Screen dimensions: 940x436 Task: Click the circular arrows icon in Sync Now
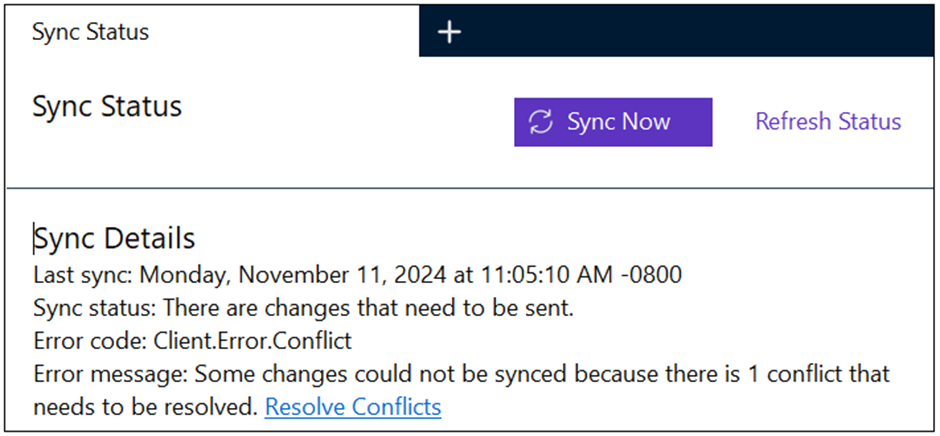click(x=541, y=122)
